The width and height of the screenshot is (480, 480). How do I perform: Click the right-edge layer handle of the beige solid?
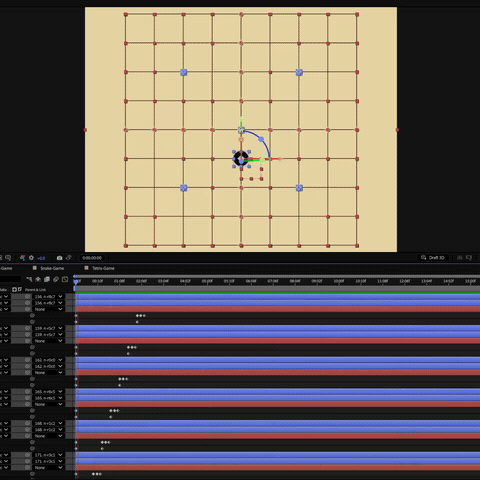click(397, 130)
